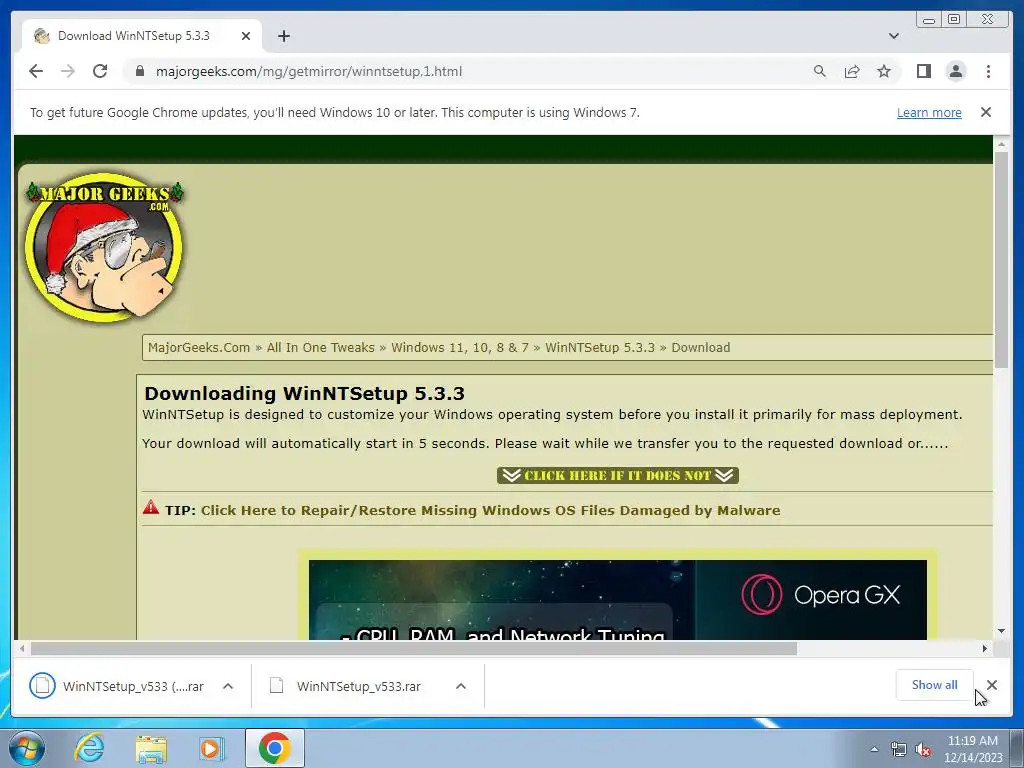Open the Learn more link
This screenshot has height=768, width=1024.
point(929,112)
